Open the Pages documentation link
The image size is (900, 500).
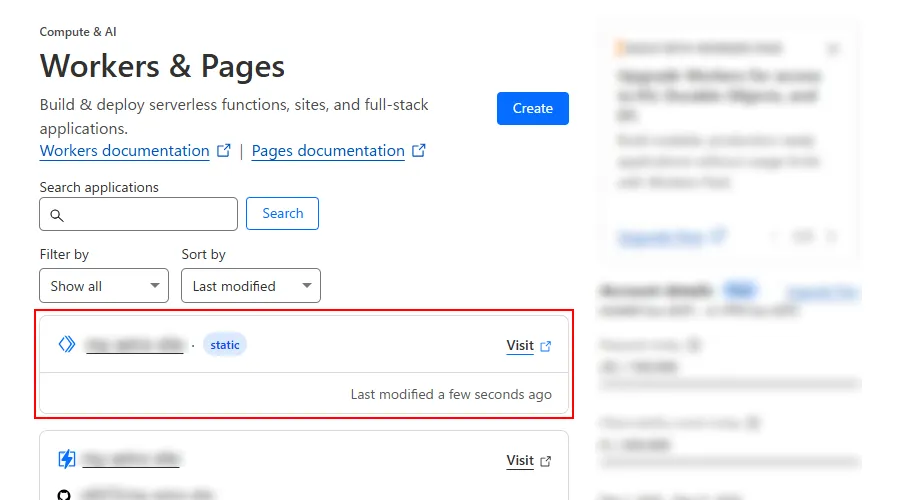click(x=328, y=150)
